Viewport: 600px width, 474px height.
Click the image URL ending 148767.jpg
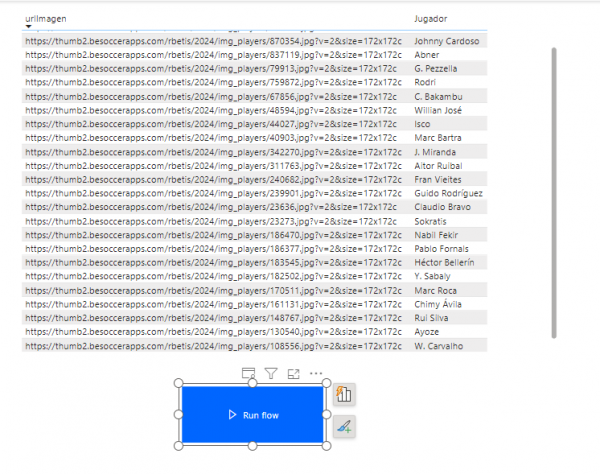pos(214,318)
